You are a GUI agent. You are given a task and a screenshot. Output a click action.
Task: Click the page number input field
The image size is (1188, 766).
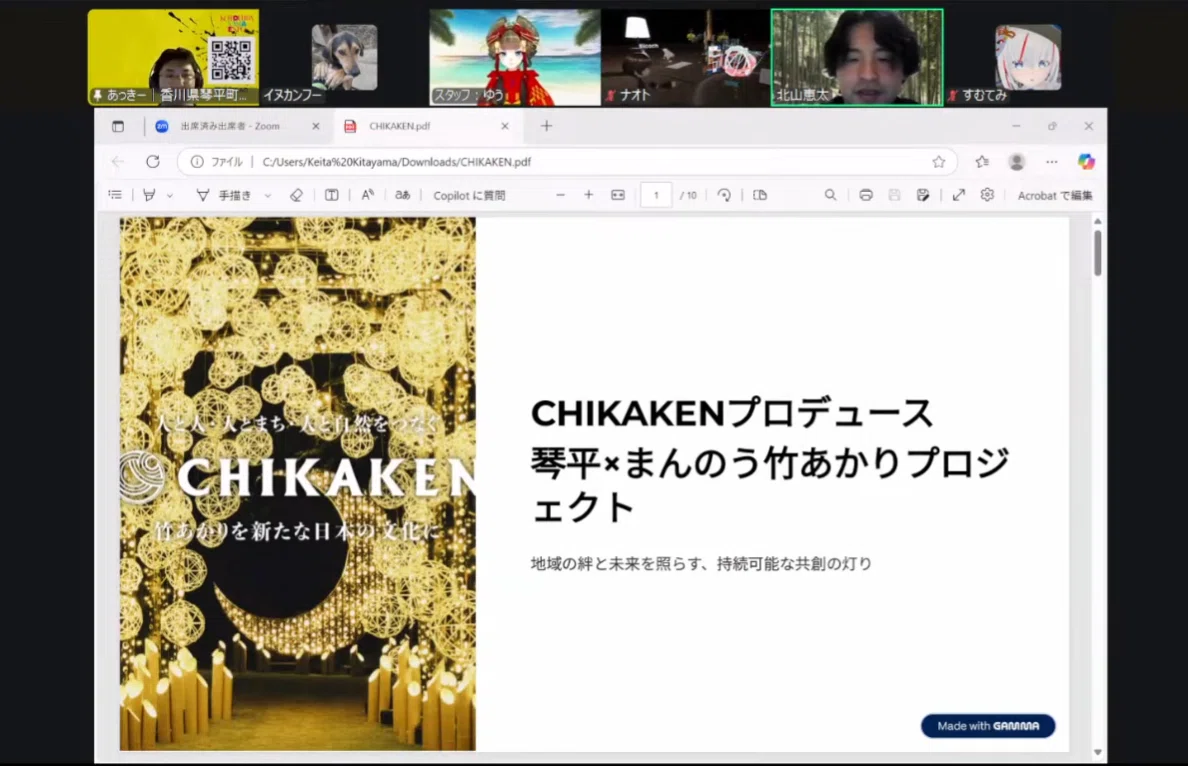[x=656, y=195]
